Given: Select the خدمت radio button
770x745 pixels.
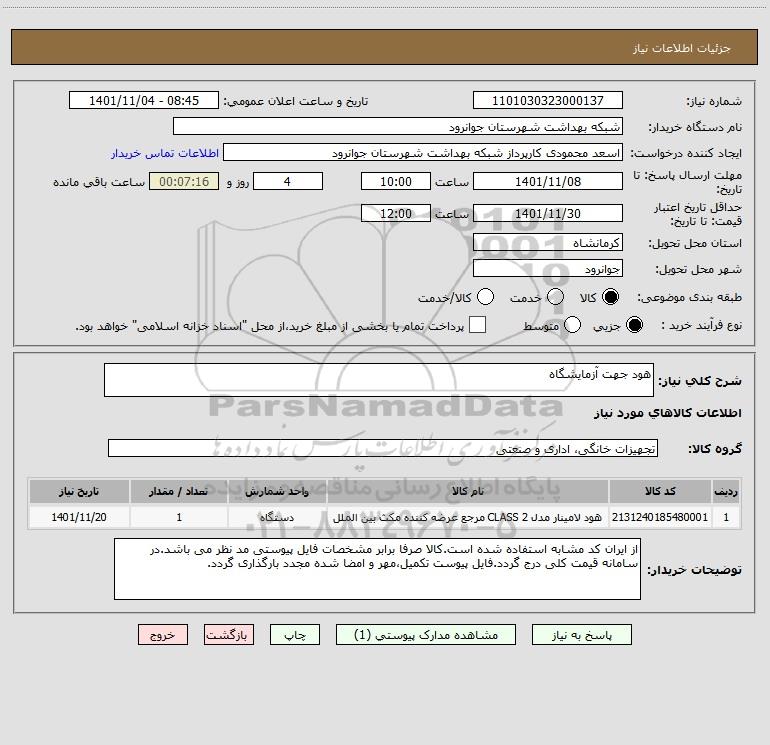Looking at the screenshot, I should tap(555, 297).
